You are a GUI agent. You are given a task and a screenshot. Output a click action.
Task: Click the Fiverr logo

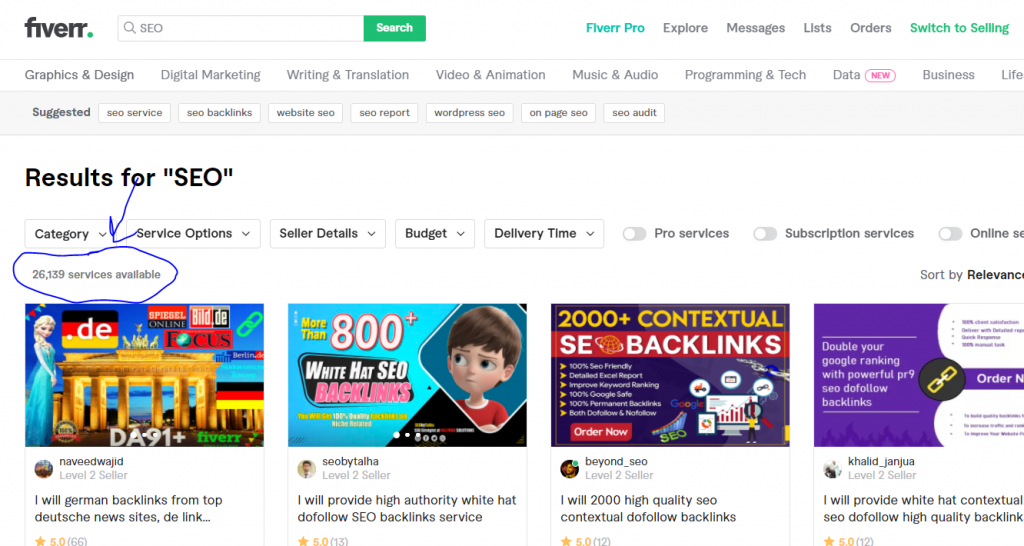[59, 27]
